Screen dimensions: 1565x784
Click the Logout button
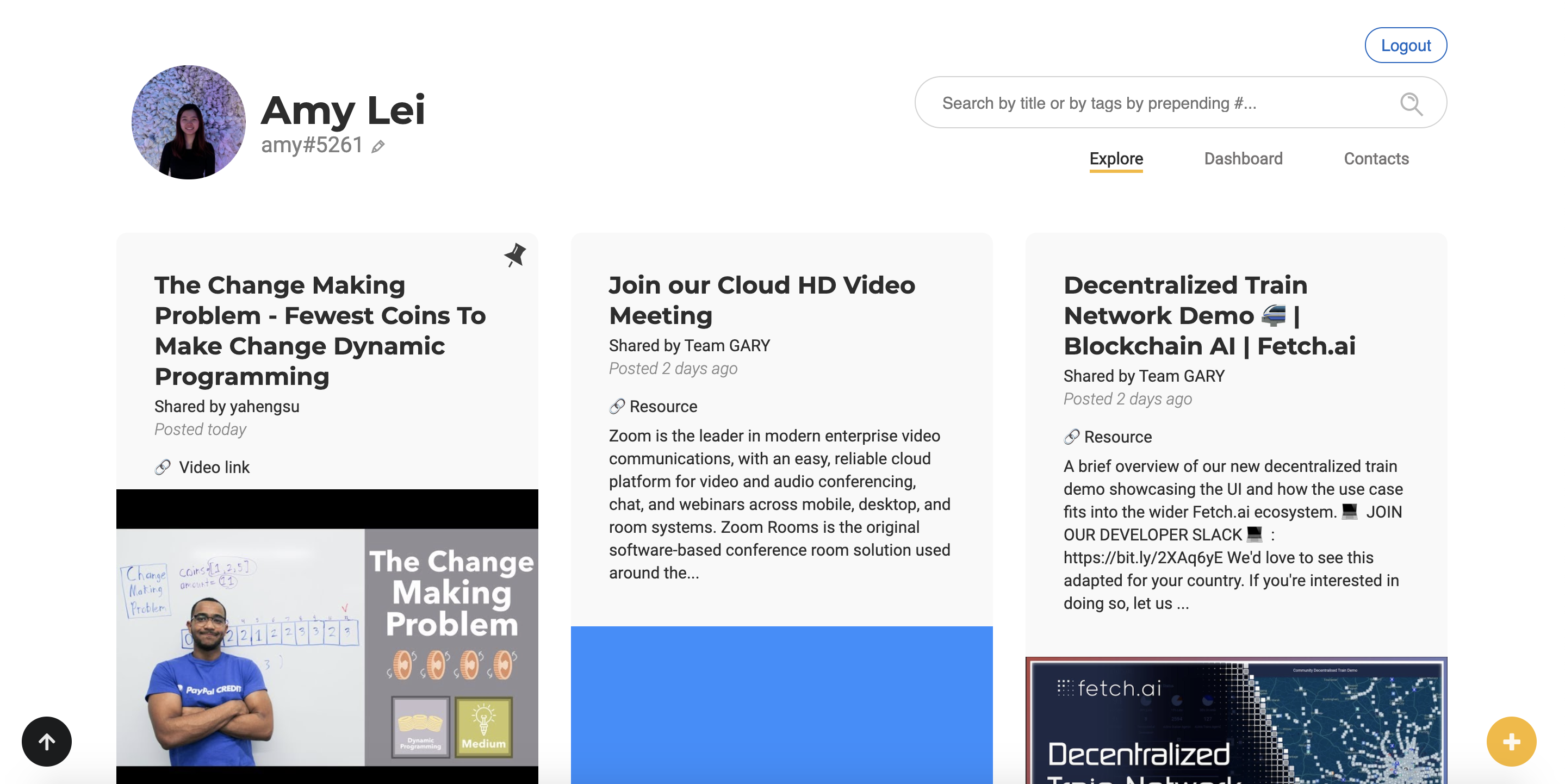tap(1405, 46)
